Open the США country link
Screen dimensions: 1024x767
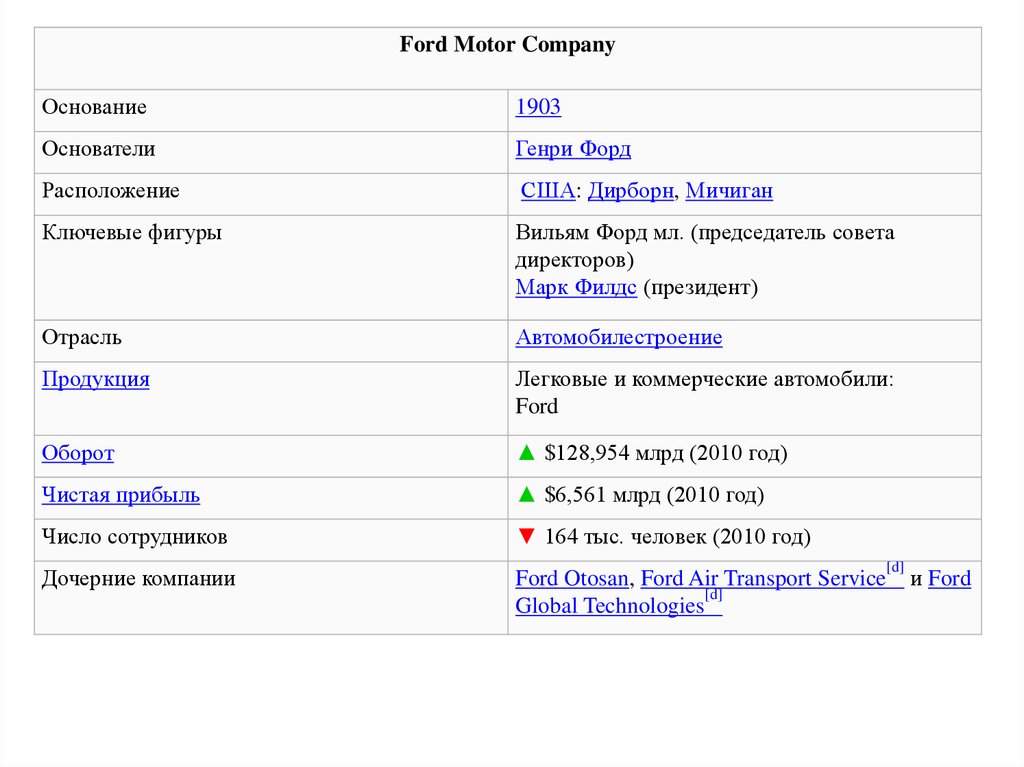(547, 191)
